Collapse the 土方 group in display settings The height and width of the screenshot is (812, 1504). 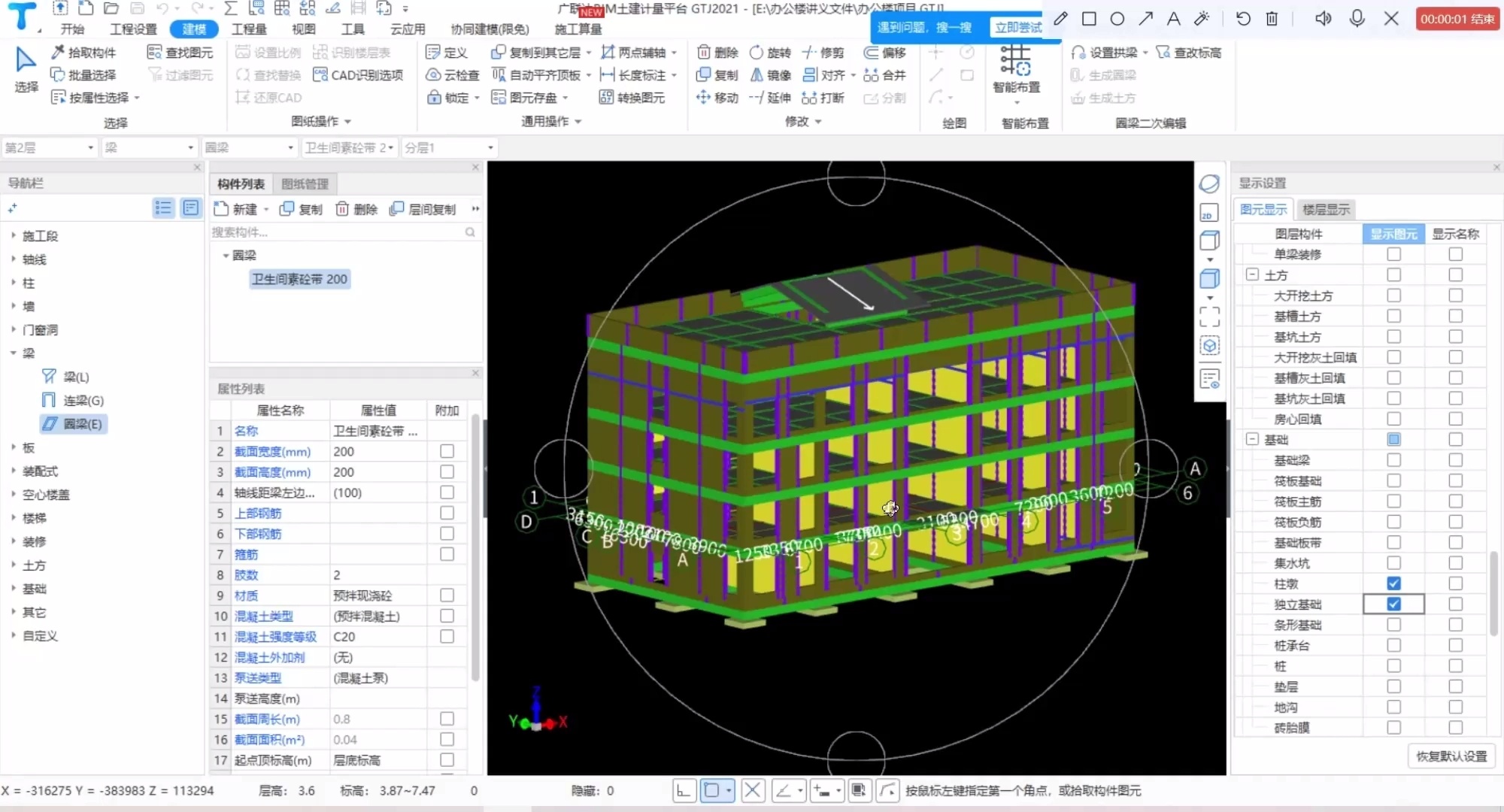1253,274
